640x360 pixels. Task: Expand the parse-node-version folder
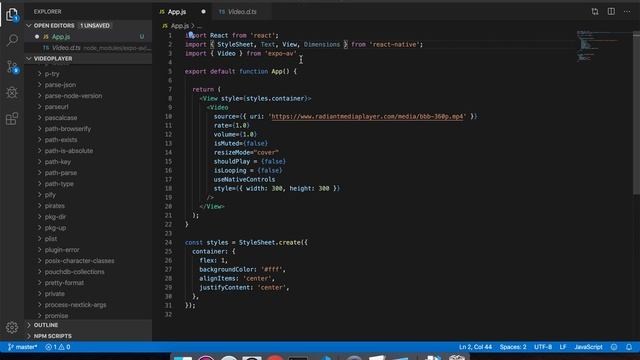pyautogui.click(x=88, y=96)
